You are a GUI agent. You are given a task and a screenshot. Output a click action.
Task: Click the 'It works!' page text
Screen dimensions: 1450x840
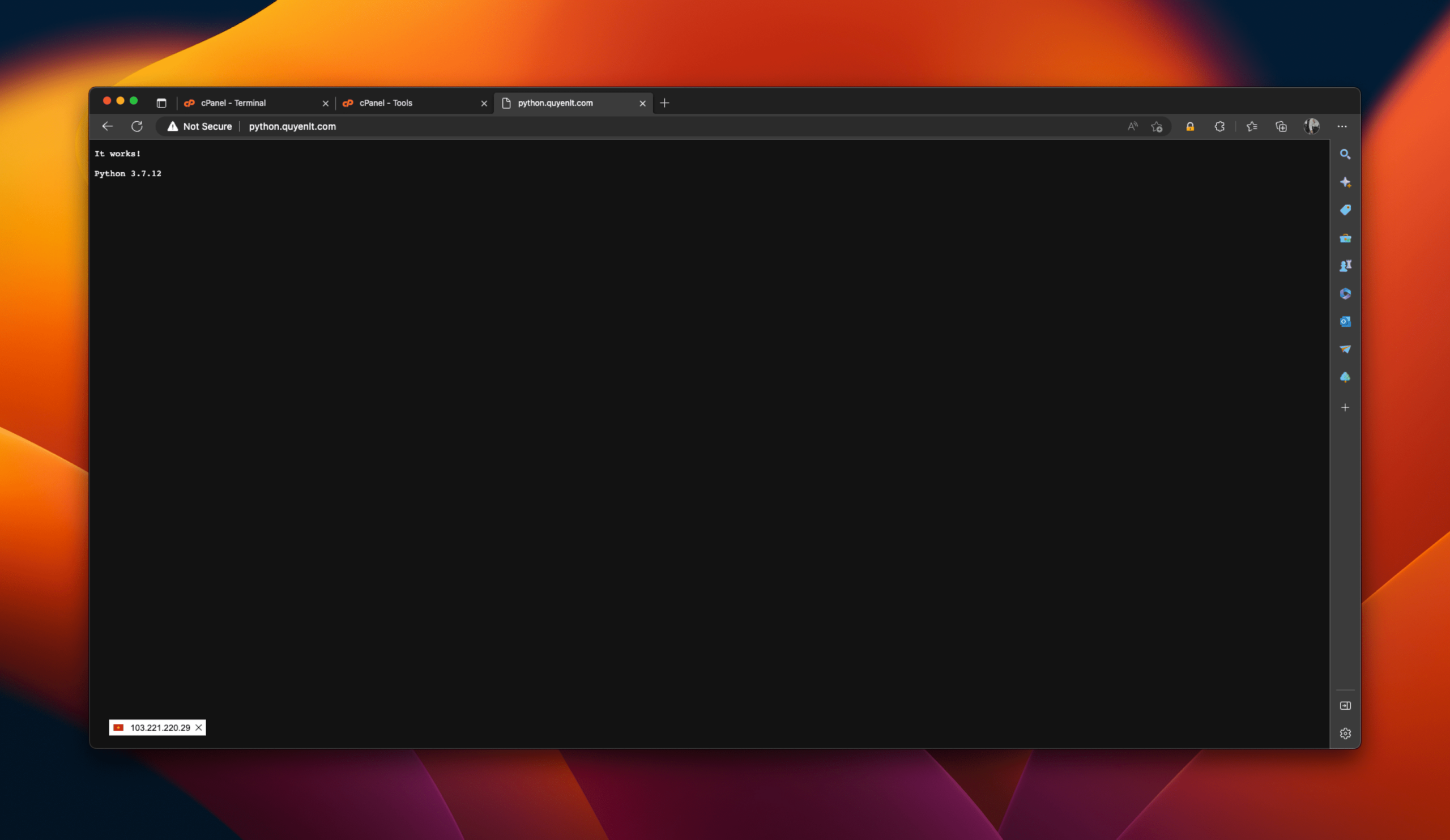117,153
